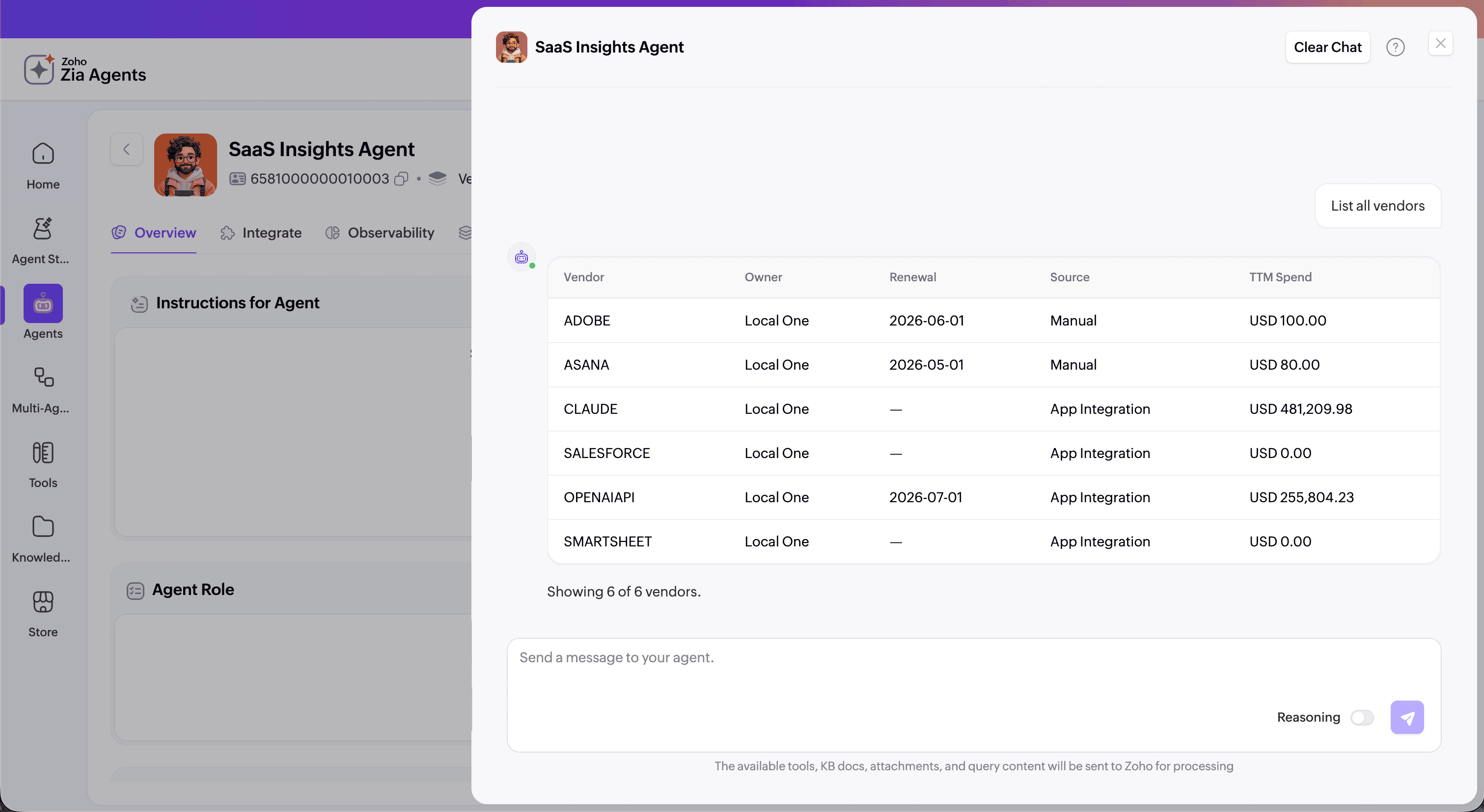1484x812 pixels.
Task: Click the Source column header
Action: 1069,277
